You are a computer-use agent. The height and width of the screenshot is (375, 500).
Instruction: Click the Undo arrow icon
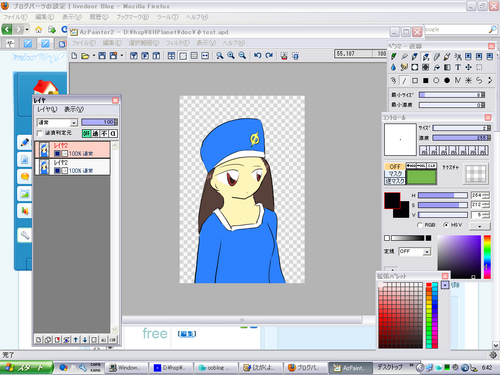(x=258, y=56)
